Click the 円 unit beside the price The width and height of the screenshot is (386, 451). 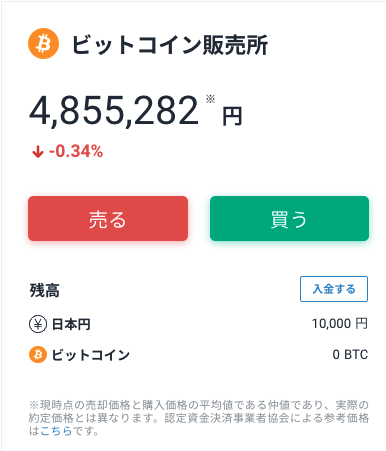point(232,117)
